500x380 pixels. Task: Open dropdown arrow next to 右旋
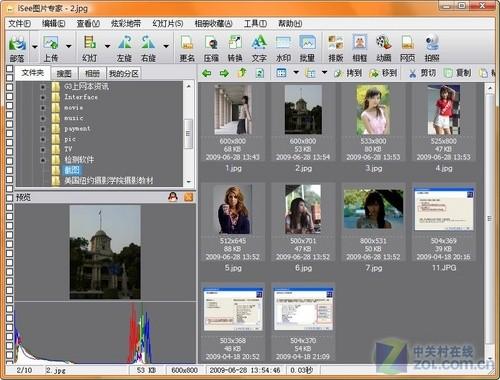click(166, 46)
